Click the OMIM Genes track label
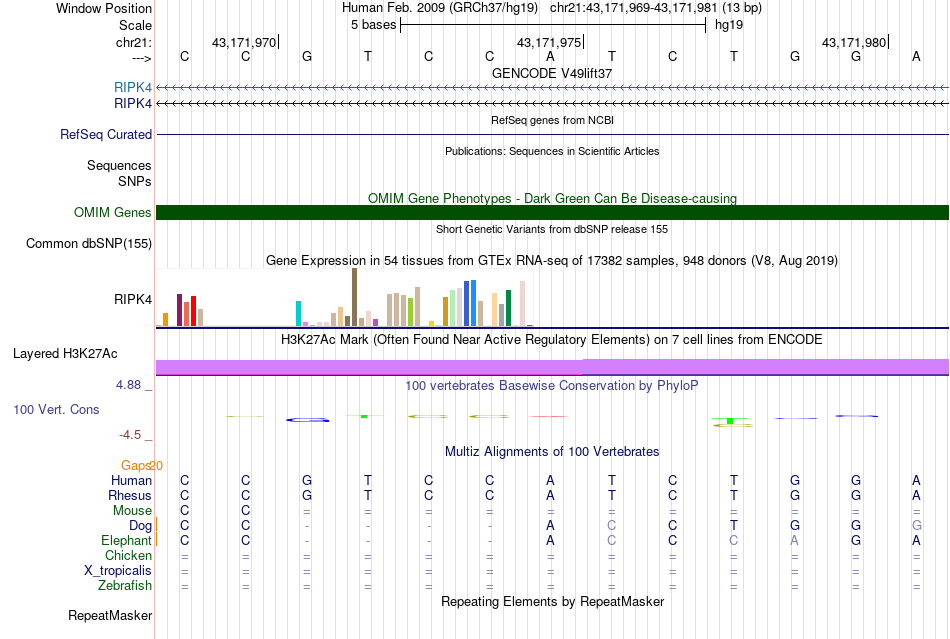950x639 pixels. [x=113, y=213]
